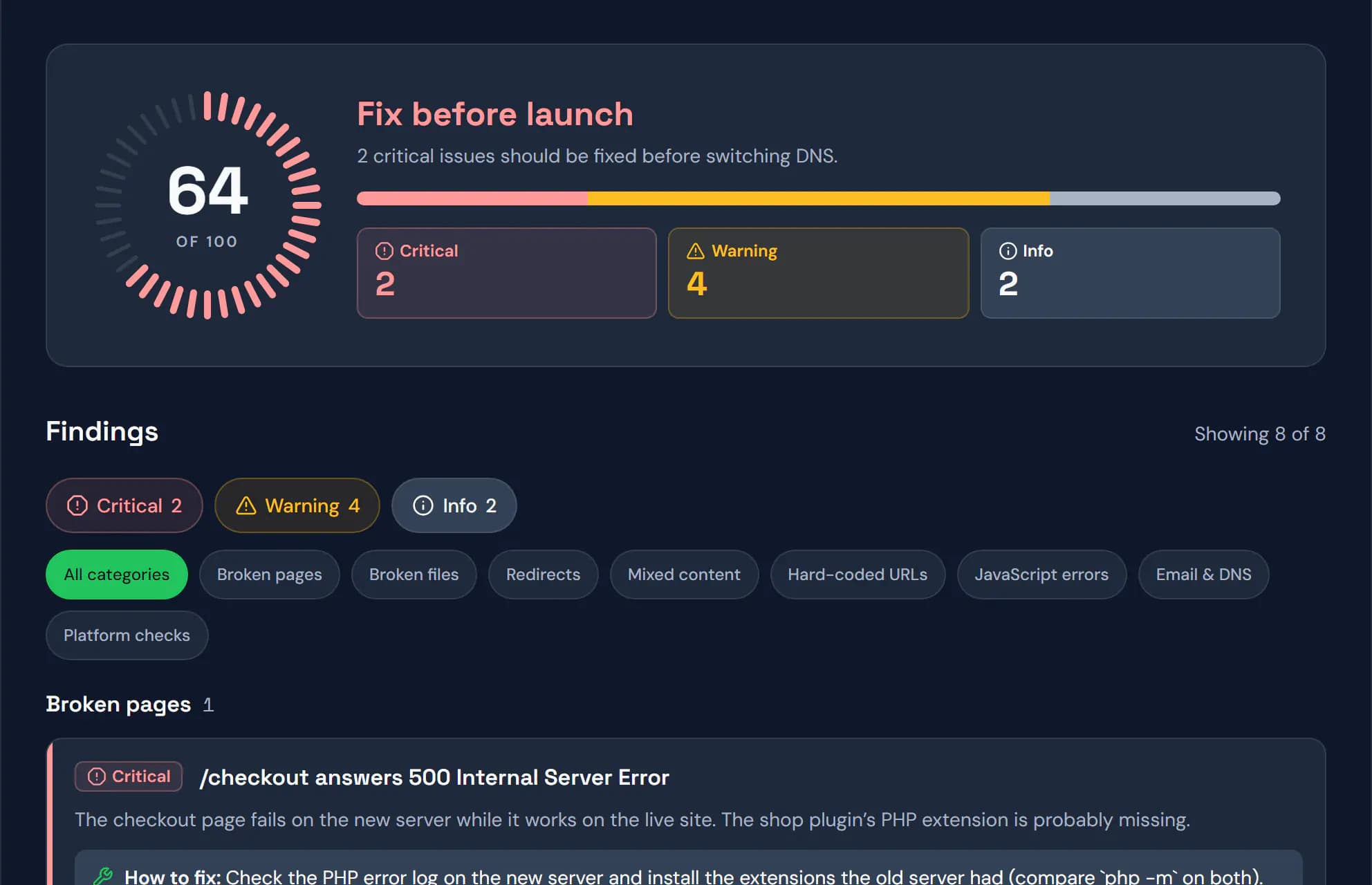Viewport: 1372px width, 885px height.
Task: Show only Email & DNS findings
Action: pos(1204,575)
